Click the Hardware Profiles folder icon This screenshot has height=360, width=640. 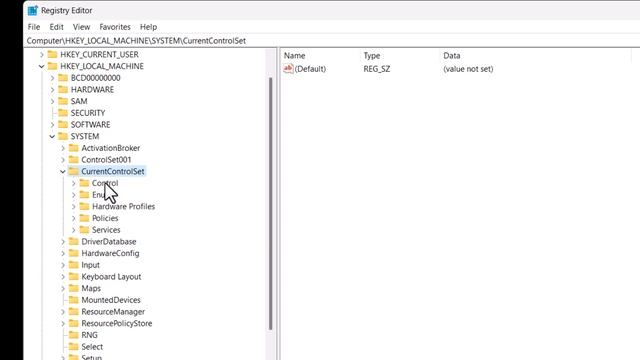pyautogui.click(x=84, y=206)
